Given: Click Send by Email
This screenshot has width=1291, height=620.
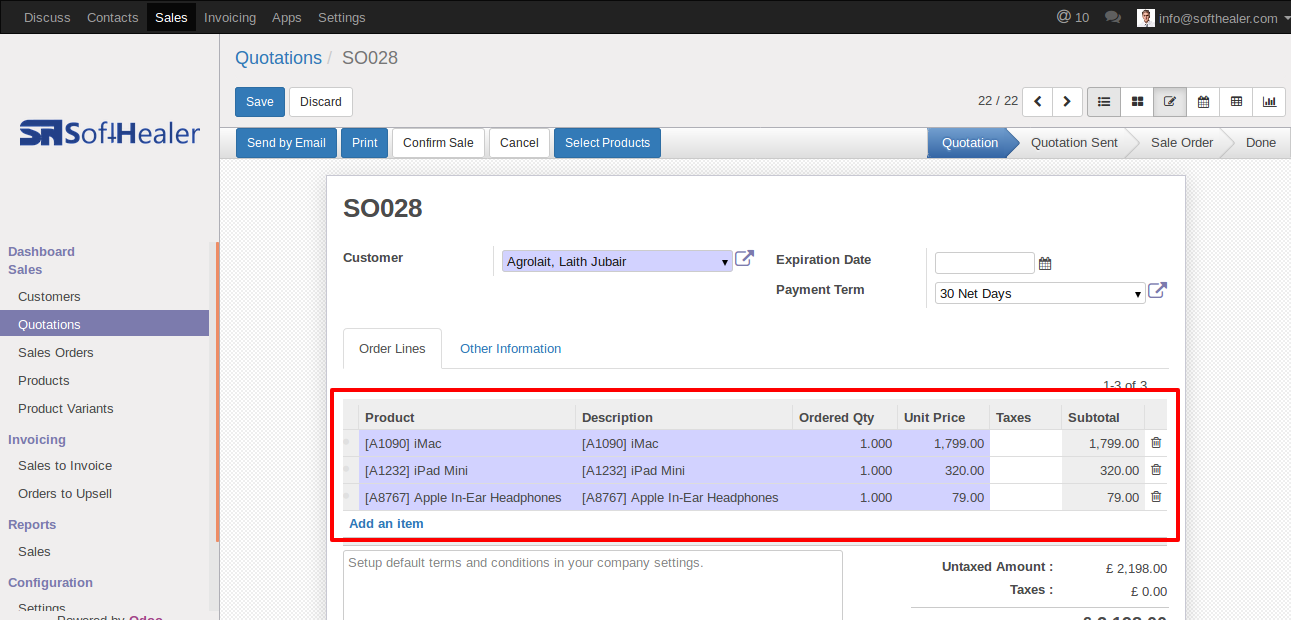Looking at the screenshot, I should [x=286, y=143].
